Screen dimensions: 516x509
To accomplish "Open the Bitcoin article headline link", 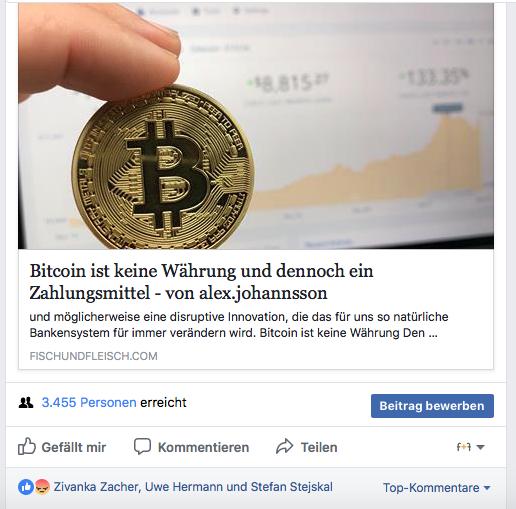I will pyautogui.click(x=201, y=282).
